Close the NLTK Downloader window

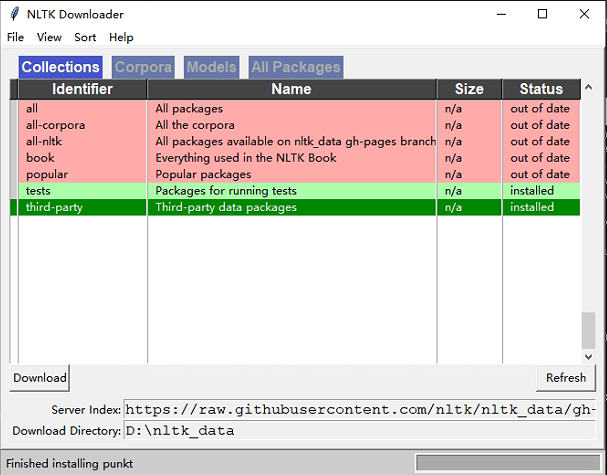coord(584,14)
